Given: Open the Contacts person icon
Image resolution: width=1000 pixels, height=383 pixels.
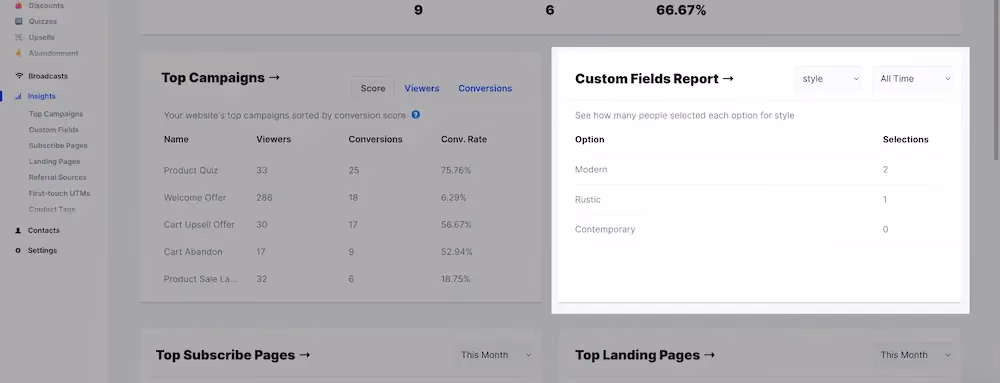Looking at the screenshot, I should (18, 231).
